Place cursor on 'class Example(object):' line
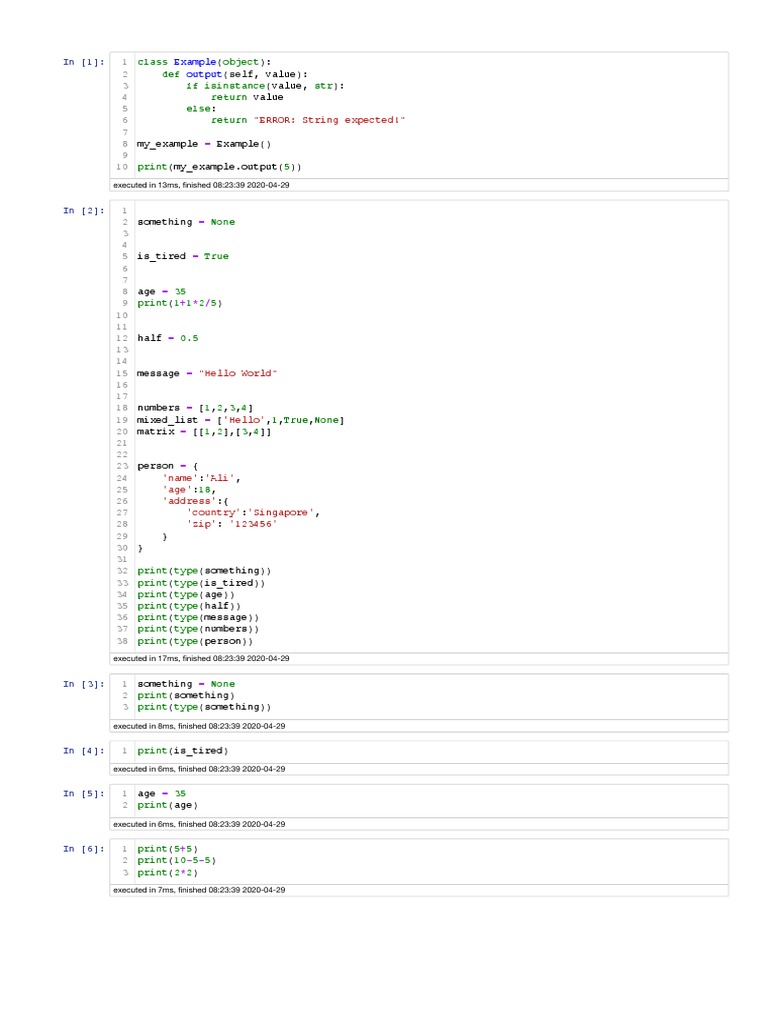 point(204,62)
